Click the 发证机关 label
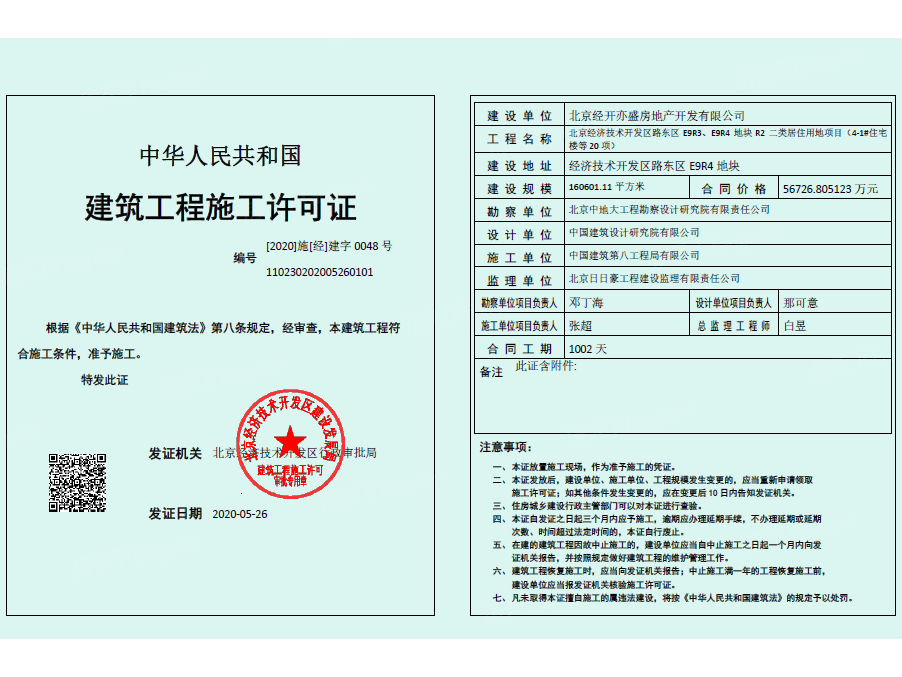This screenshot has height=677, width=902. [x=175, y=453]
